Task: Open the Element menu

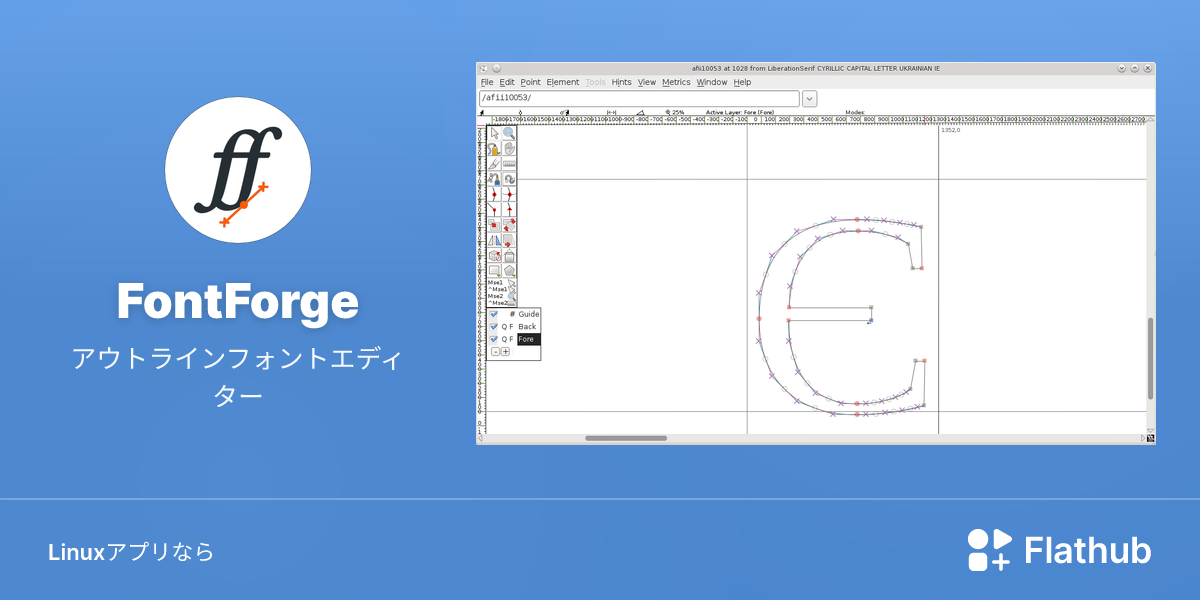Action: click(x=563, y=82)
